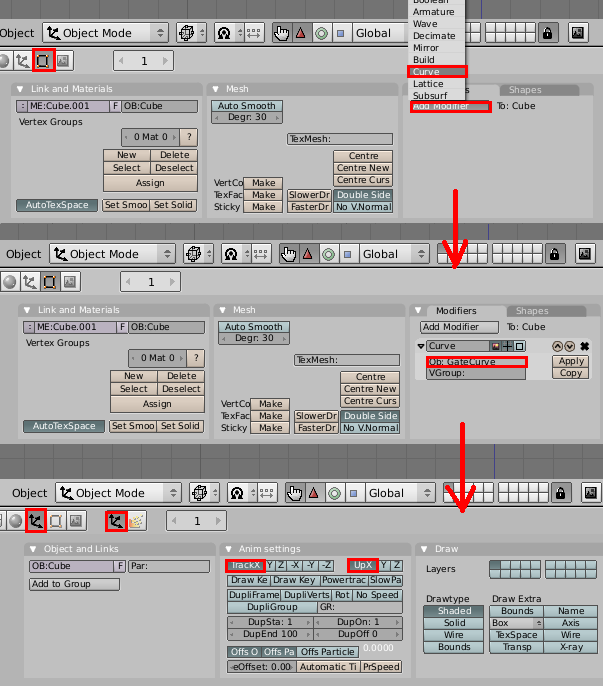The image size is (603, 686).
Task: Select Shaded drawtype
Action: (x=454, y=611)
